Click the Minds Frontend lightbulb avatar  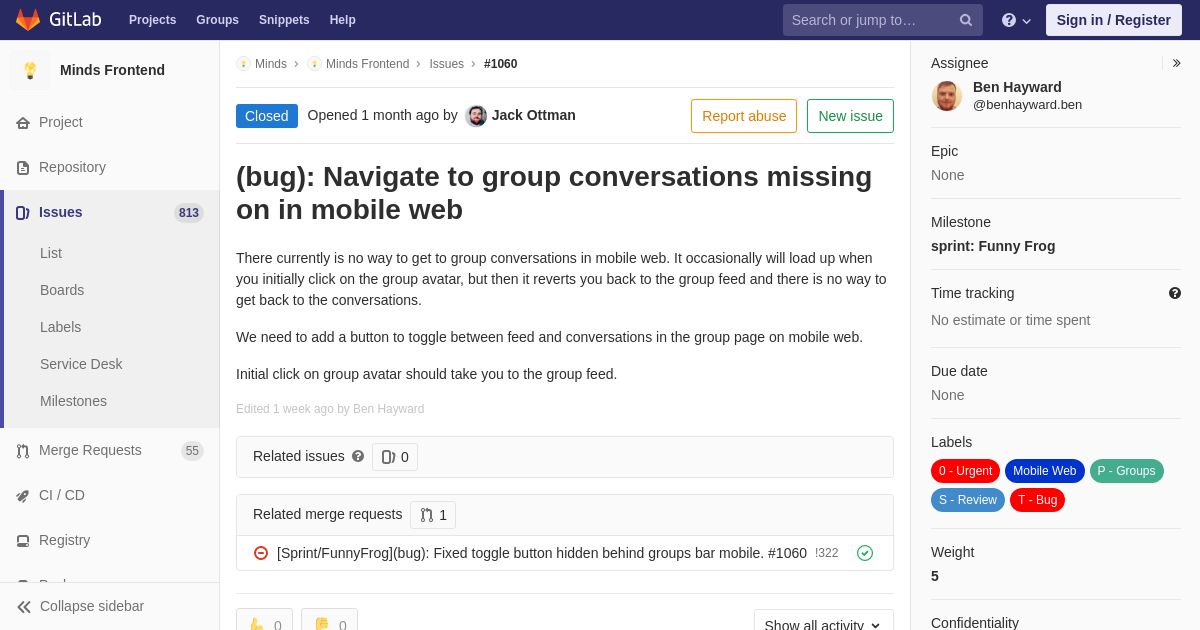30,70
